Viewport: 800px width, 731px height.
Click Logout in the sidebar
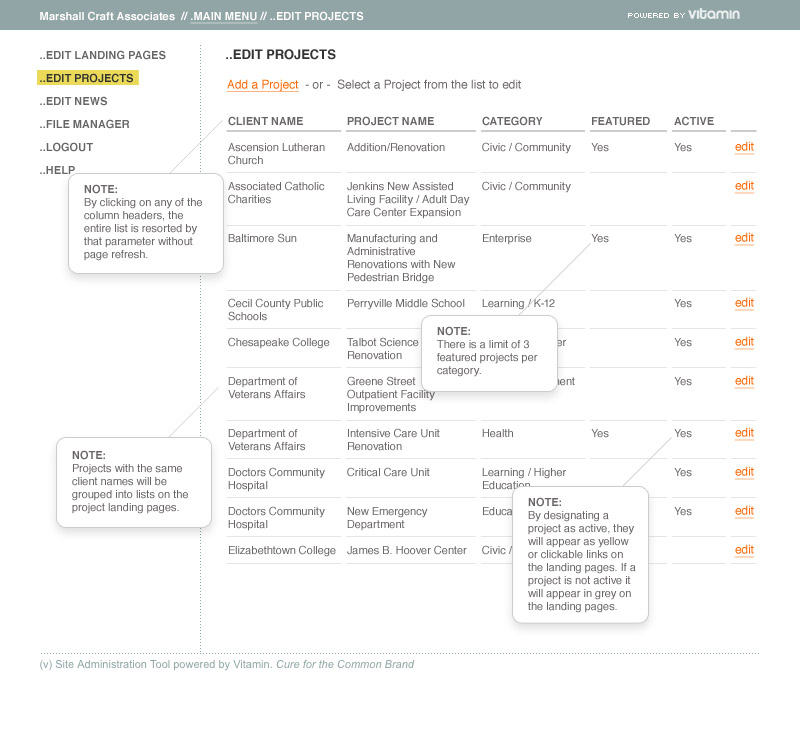(69, 147)
